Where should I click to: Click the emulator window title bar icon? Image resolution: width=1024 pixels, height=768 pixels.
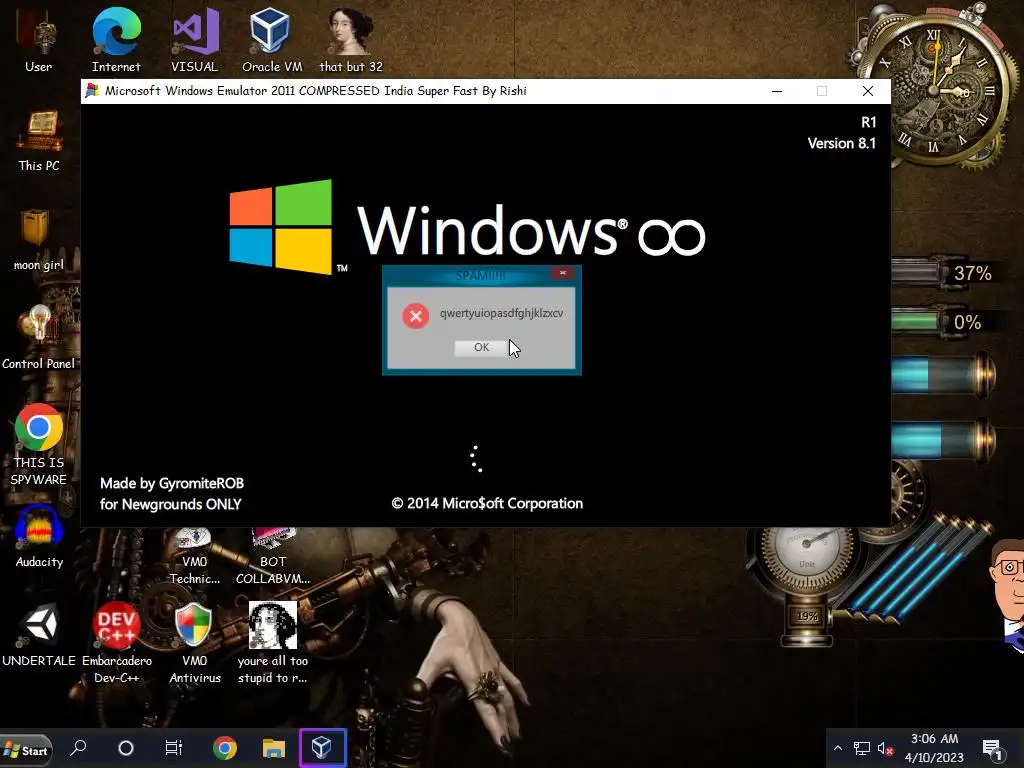[x=92, y=91]
